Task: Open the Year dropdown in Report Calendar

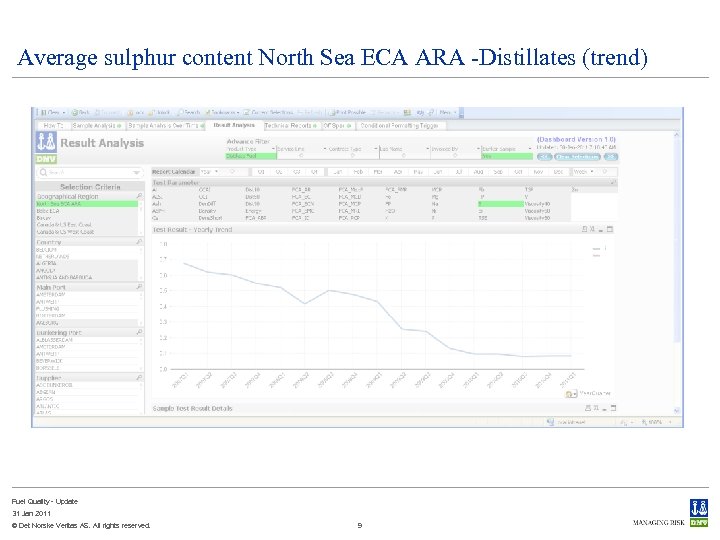Action: 217,172
